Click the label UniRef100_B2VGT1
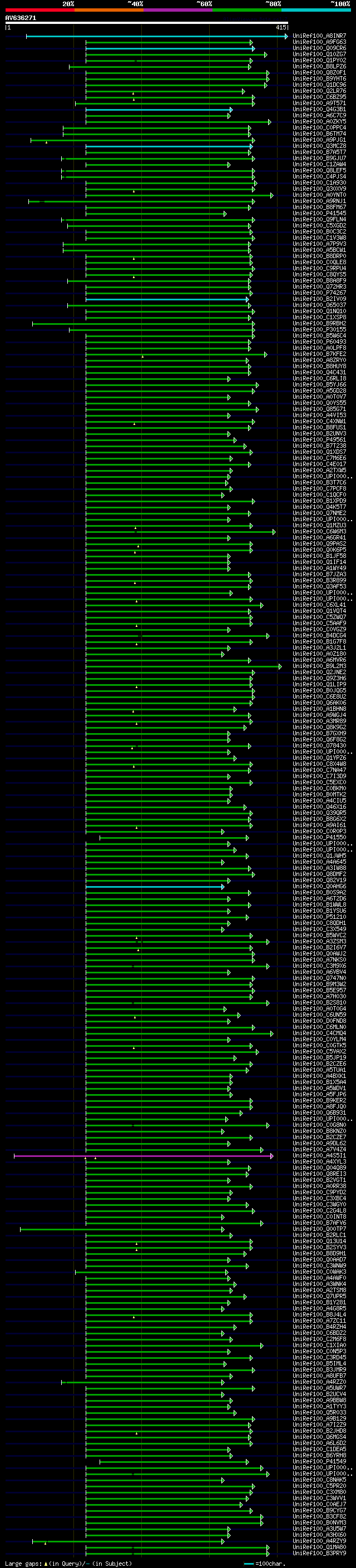The height and width of the screenshot is (1568, 356). 319,1180
